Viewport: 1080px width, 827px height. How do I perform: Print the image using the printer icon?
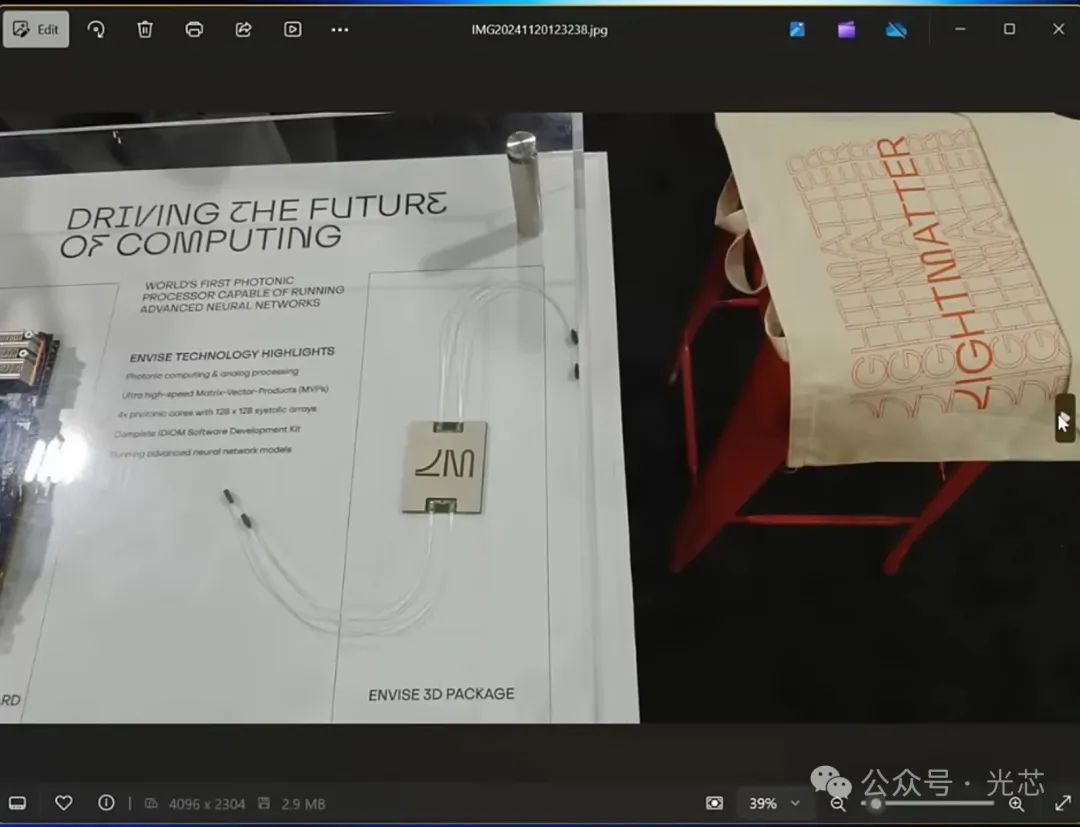coord(194,30)
